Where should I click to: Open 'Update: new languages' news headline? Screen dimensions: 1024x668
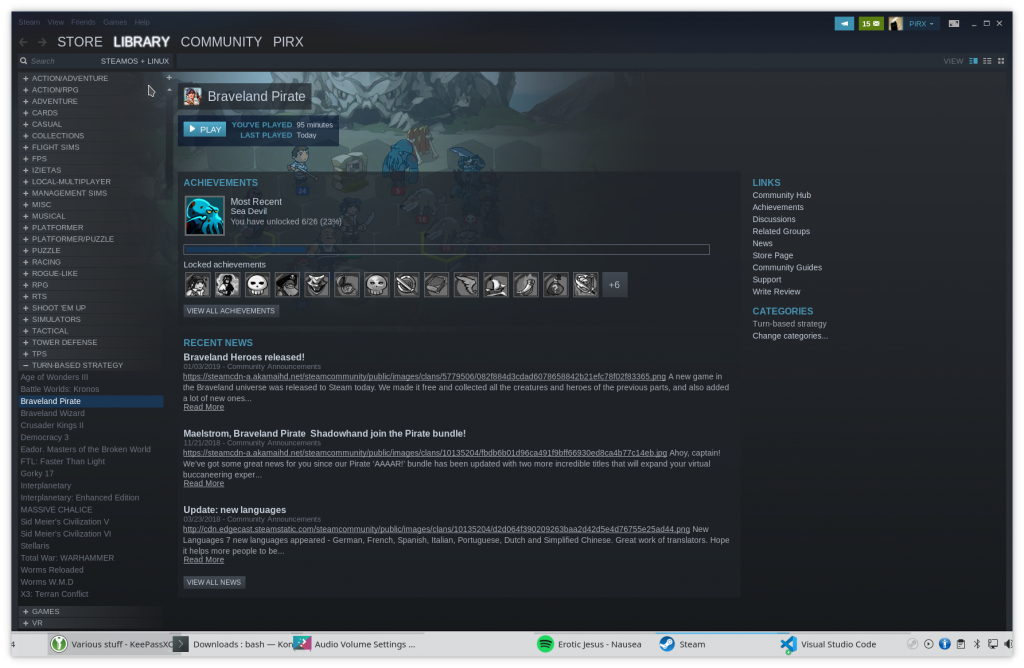pyautogui.click(x=234, y=510)
